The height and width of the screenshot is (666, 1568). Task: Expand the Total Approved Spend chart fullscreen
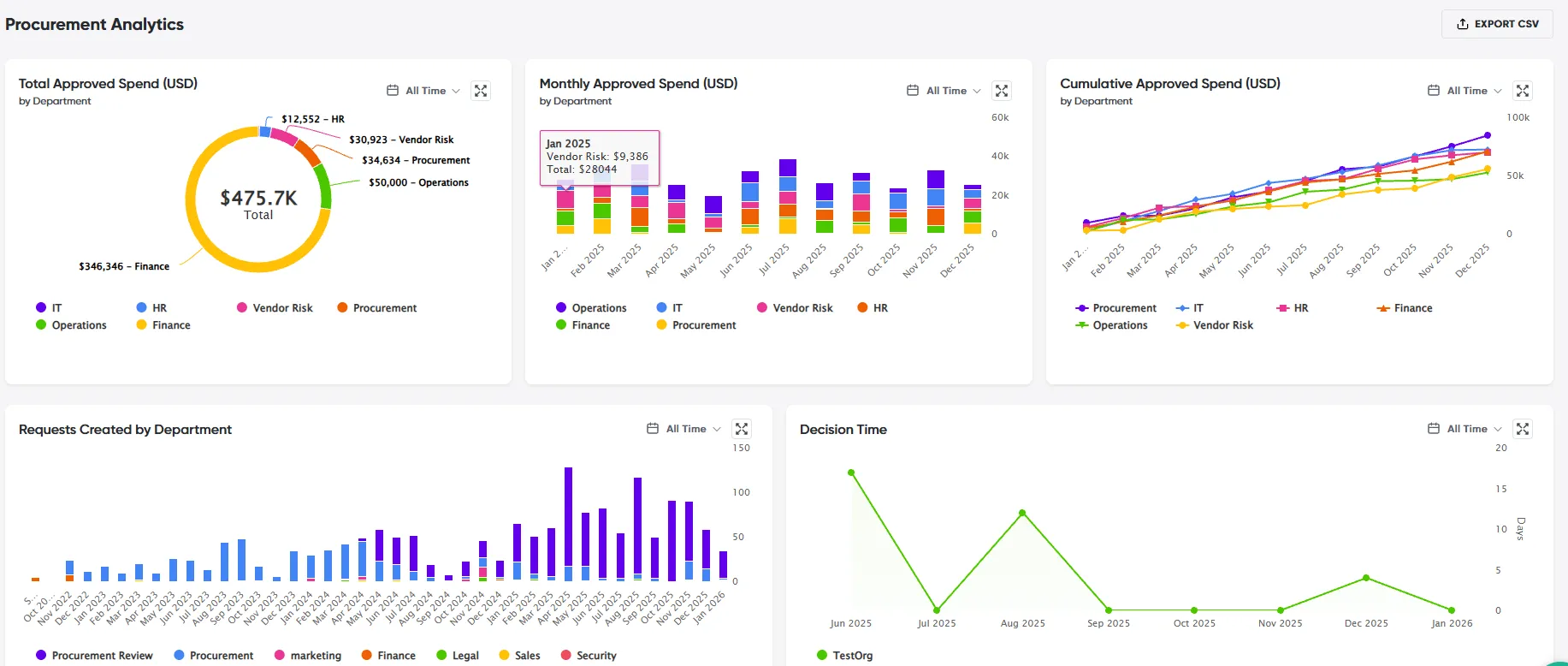[x=481, y=91]
